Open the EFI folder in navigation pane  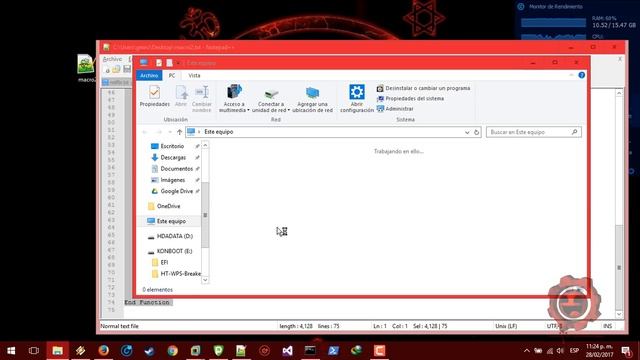(164, 262)
